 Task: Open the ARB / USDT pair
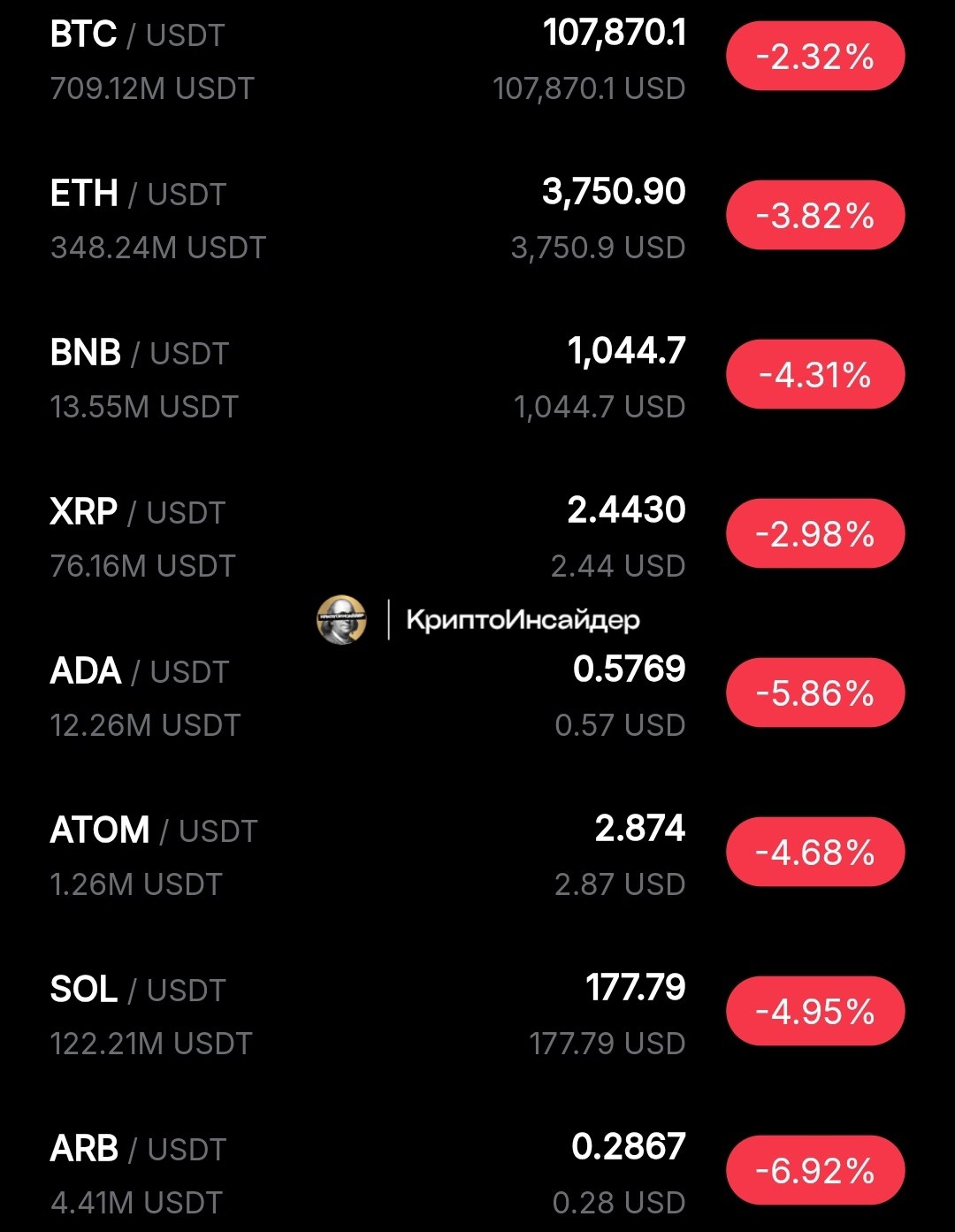138,1150
